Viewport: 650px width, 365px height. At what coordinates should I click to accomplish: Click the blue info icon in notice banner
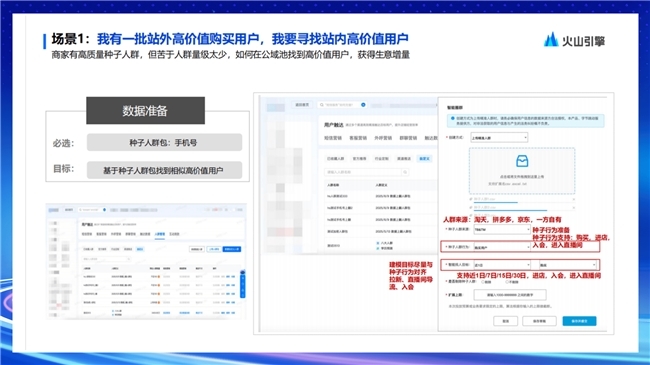coord(453,118)
